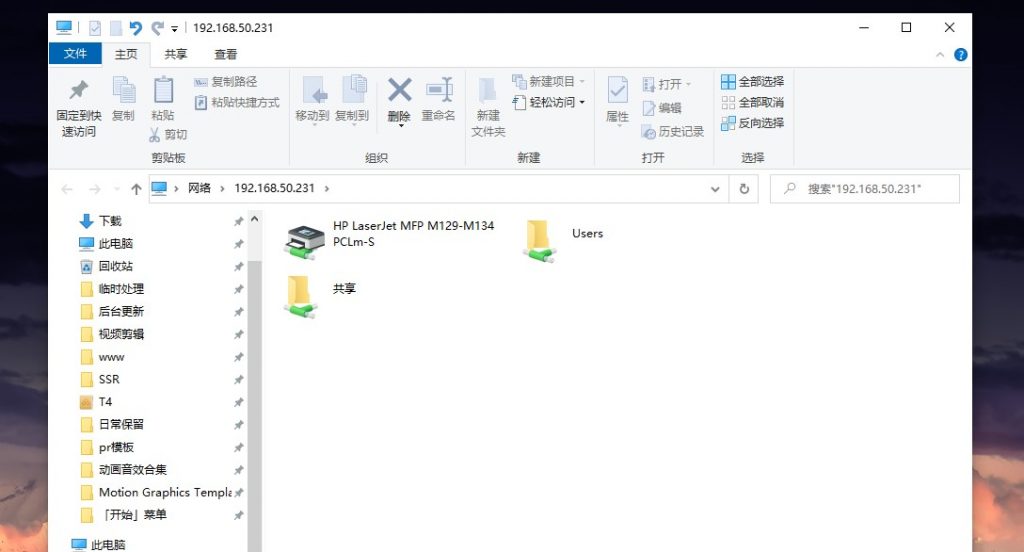Select the HP LaserJet MFP M129-M134 printer
The width and height of the screenshot is (1024, 552).
pyautogui.click(x=390, y=240)
